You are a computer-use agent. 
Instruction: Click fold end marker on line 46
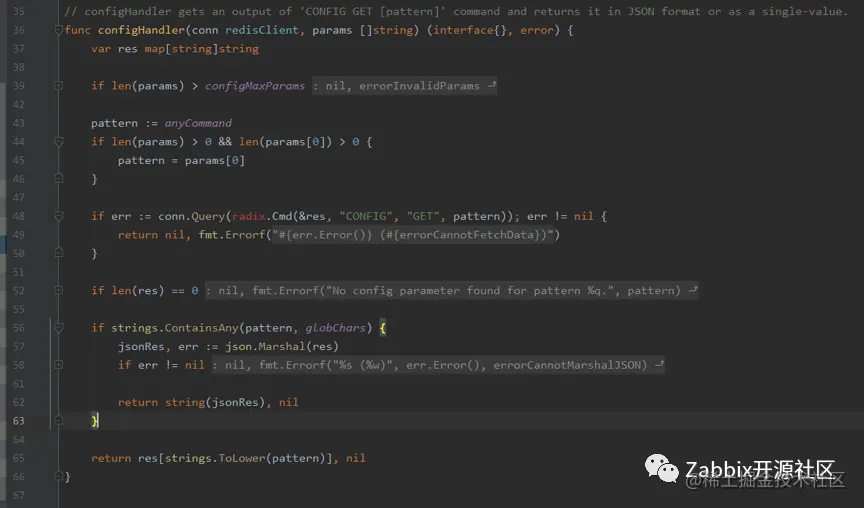tap(58, 179)
